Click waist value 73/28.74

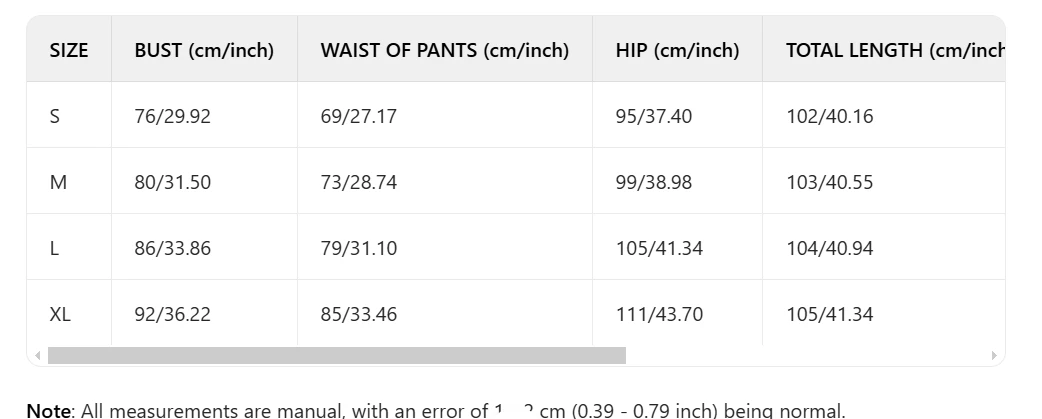[359, 182]
